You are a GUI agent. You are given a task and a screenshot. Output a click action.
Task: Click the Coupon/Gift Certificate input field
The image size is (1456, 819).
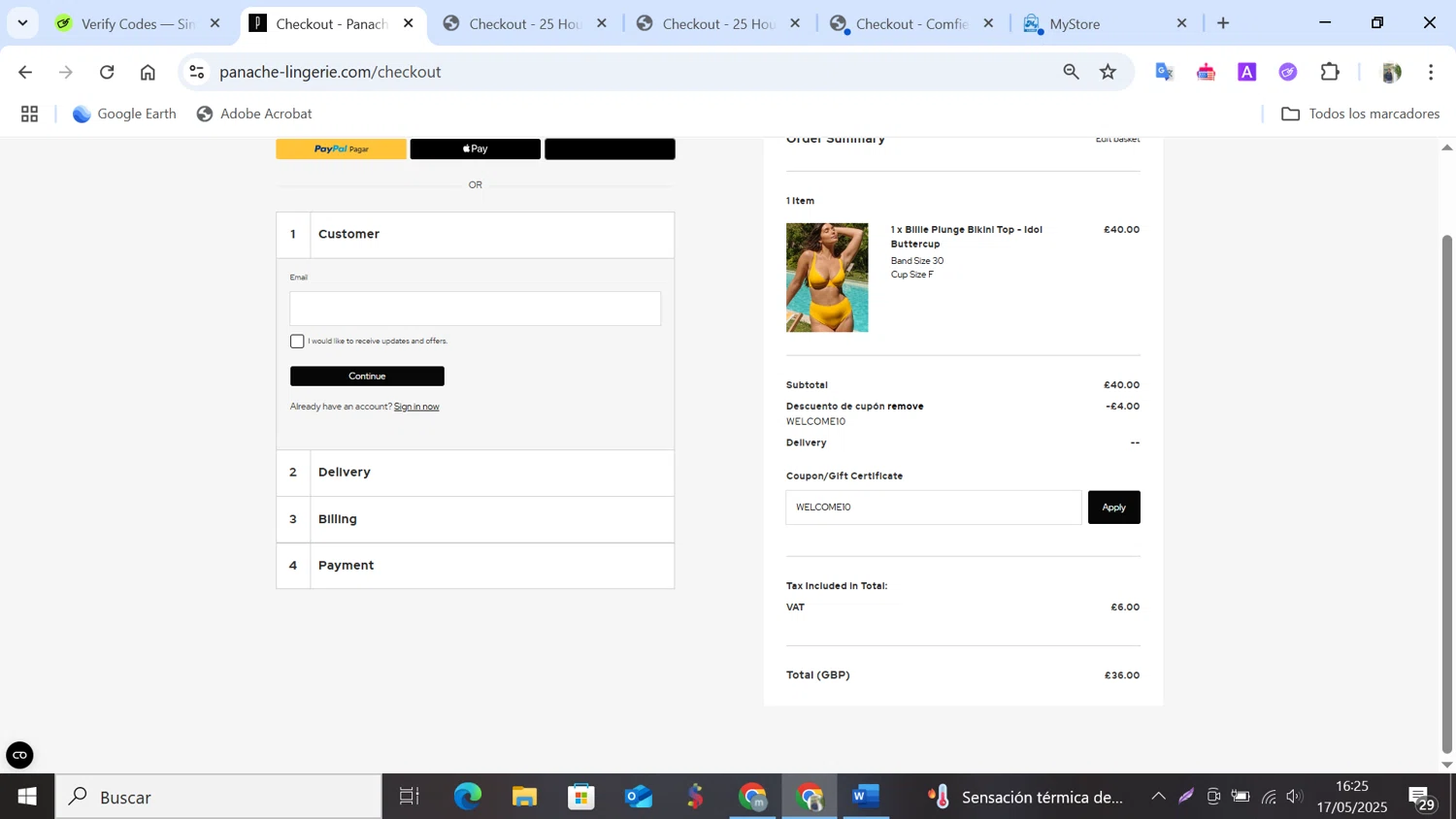point(934,508)
